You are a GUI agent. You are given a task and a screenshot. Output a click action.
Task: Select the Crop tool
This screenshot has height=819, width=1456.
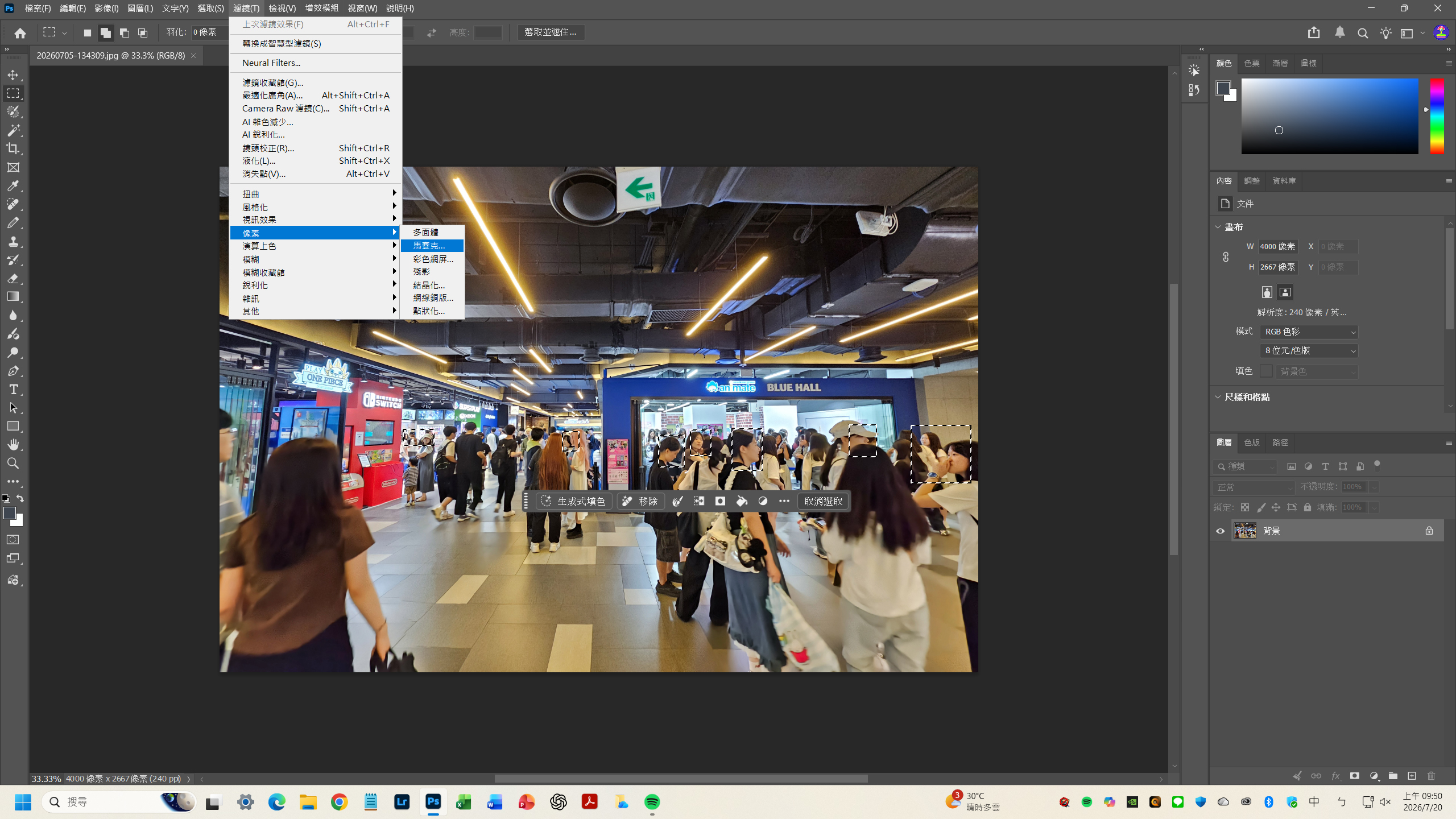13,149
